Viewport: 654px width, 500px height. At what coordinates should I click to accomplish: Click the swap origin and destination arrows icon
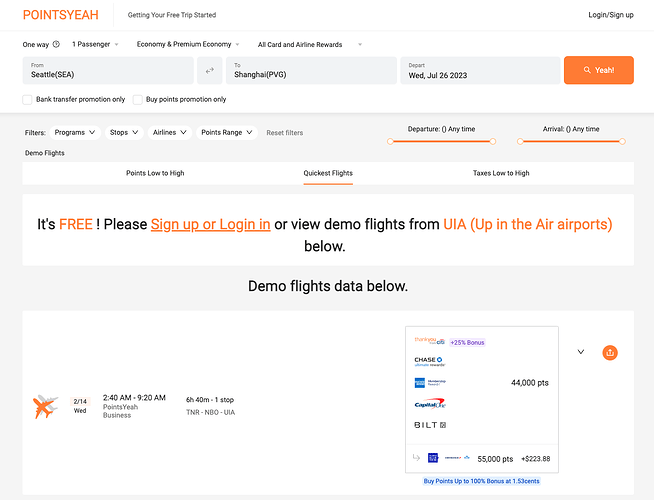(209, 70)
